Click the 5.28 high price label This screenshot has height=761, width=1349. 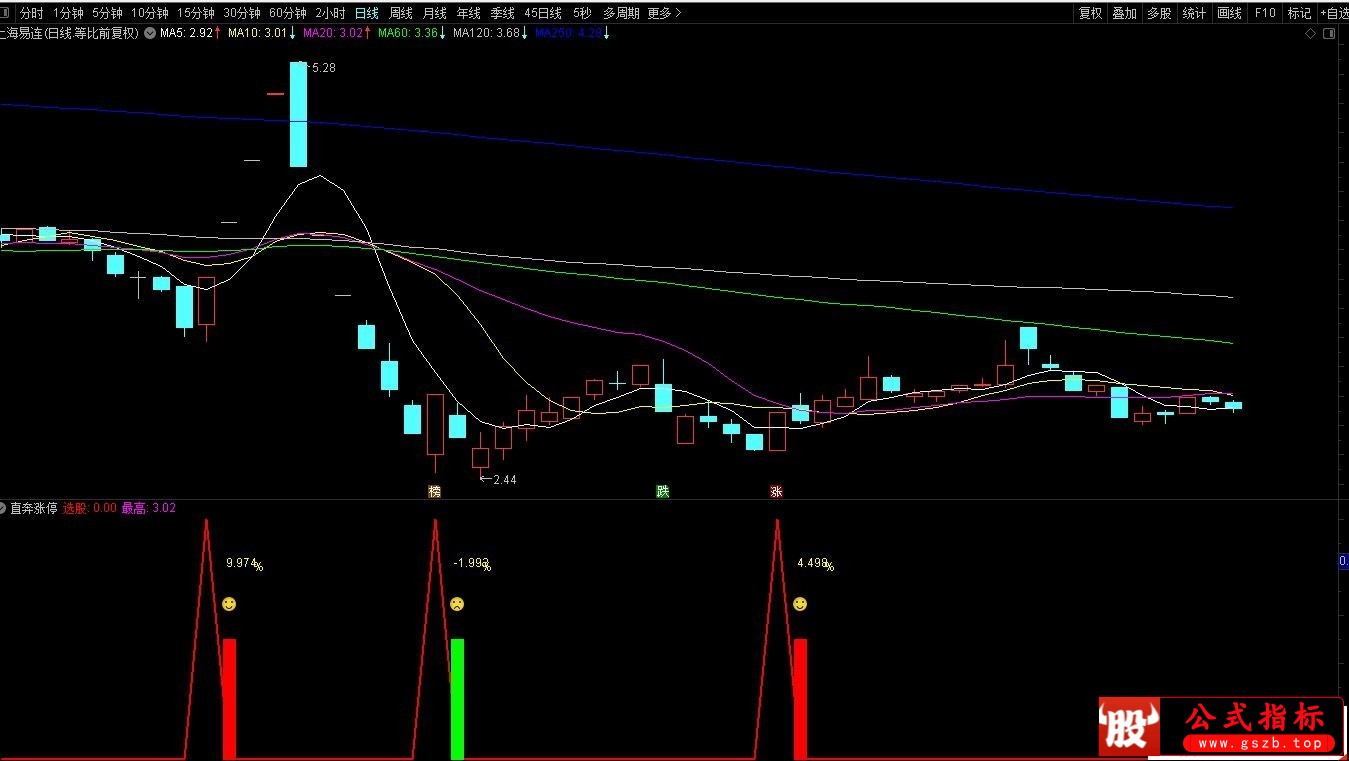pos(324,68)
